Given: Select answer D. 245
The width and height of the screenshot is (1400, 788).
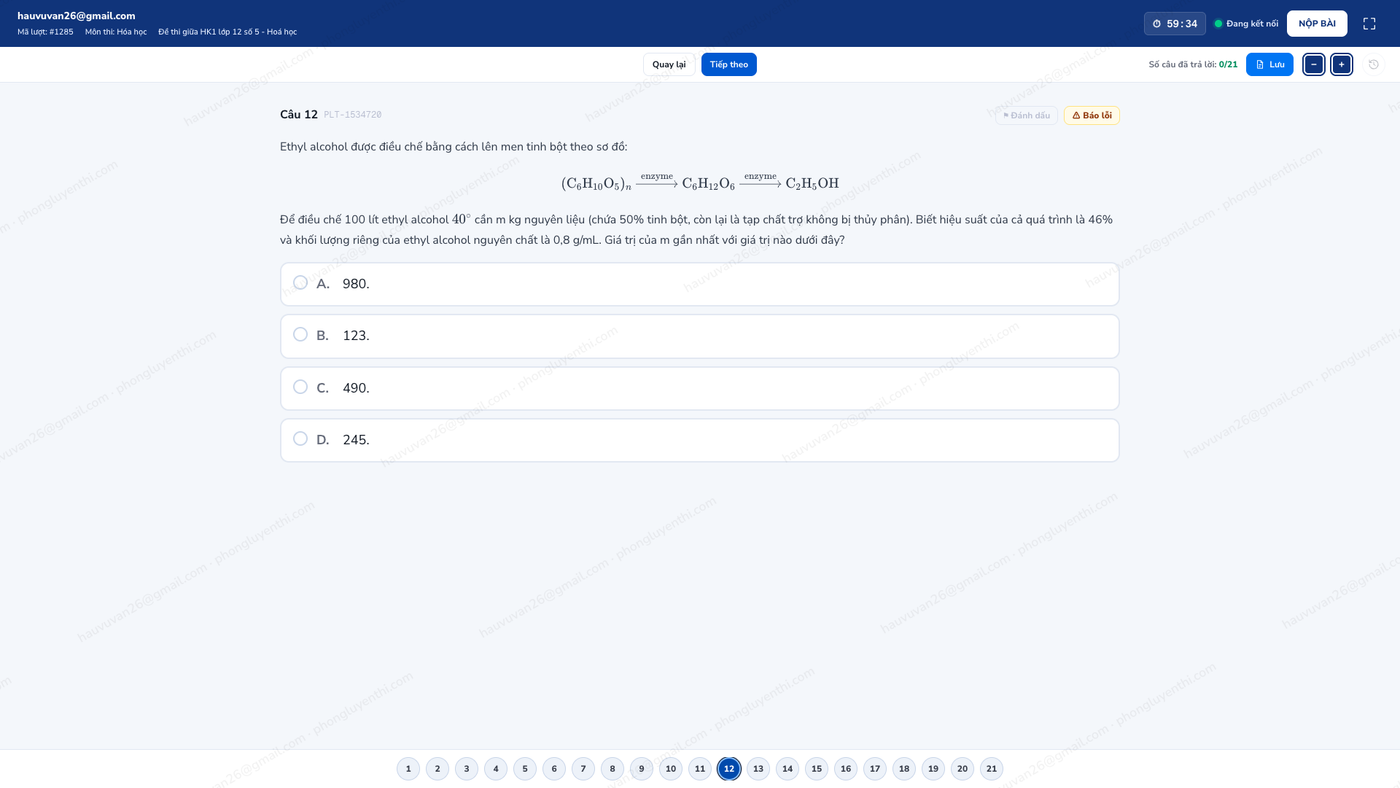Looking at the screenshot, I should tap(700, 440).
